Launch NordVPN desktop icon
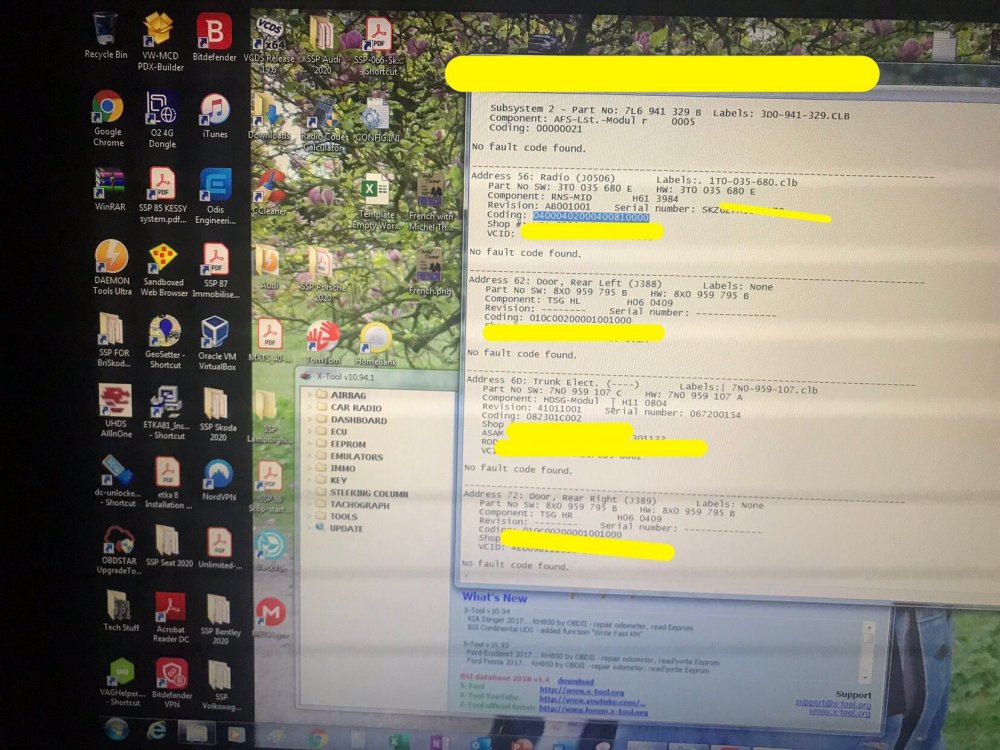Image resolution: width=1000 pixels, height=750 pixels. point(219,480)
